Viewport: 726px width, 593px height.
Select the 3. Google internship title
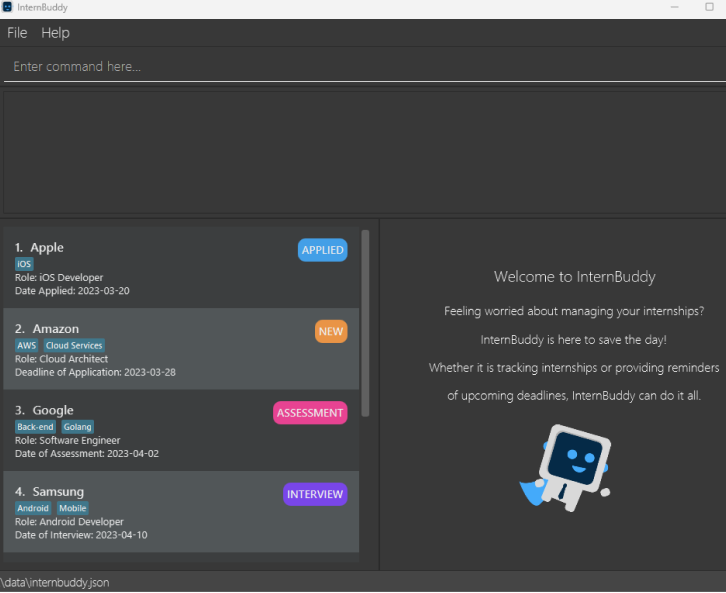point(44,411)
